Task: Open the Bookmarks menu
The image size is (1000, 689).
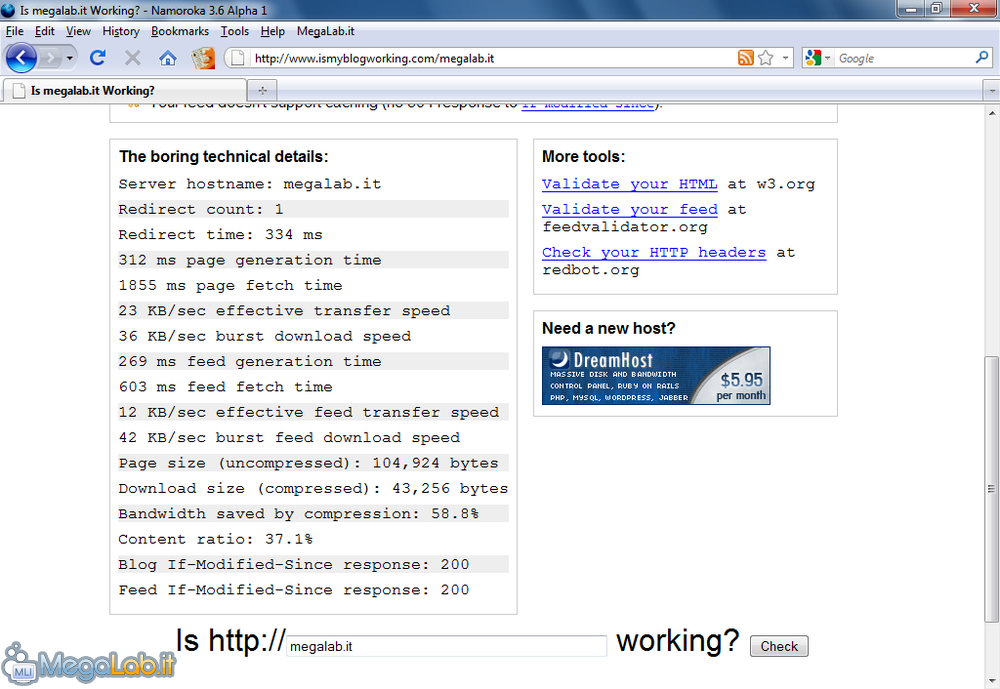Action: [180, 31]
